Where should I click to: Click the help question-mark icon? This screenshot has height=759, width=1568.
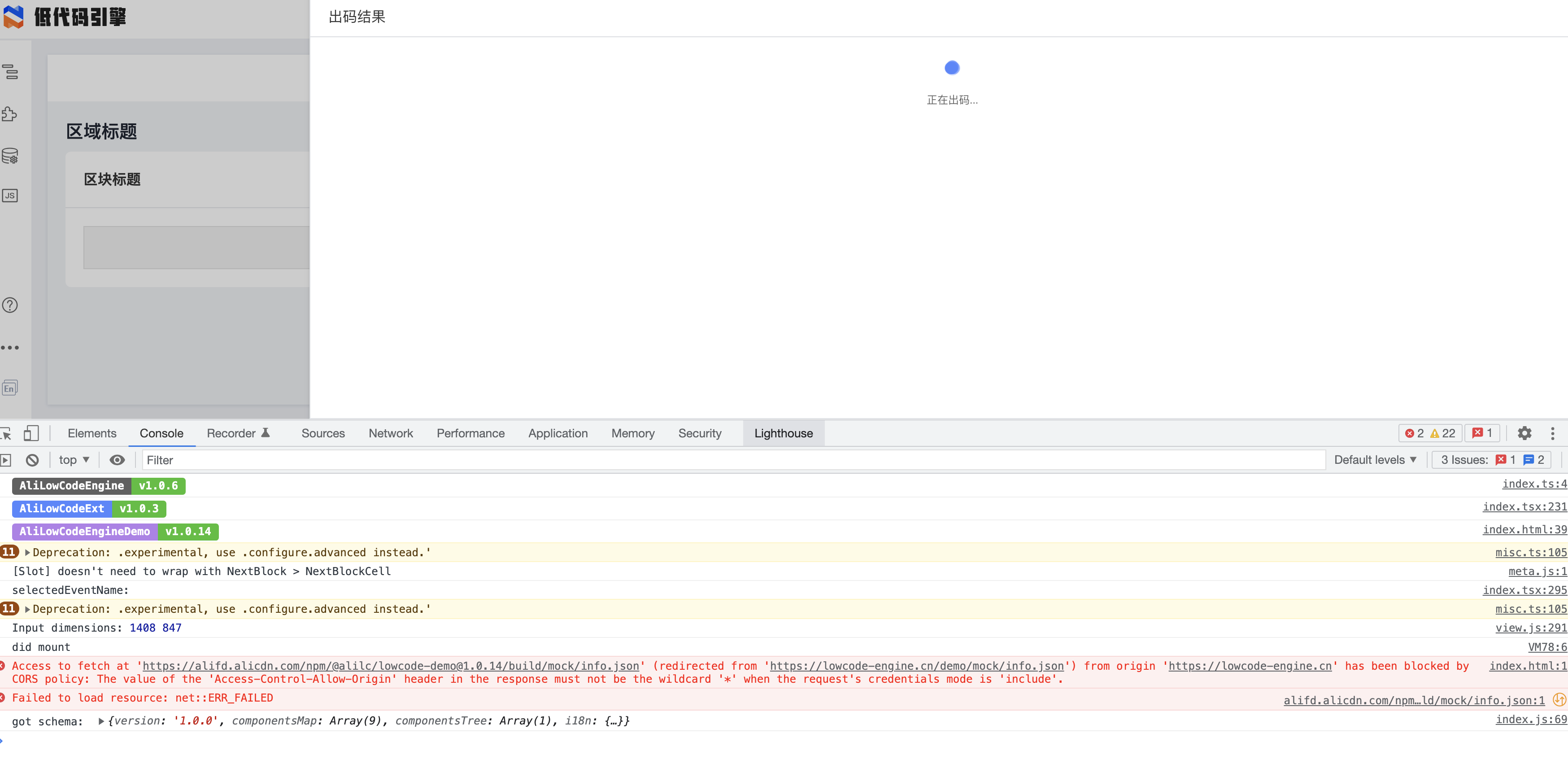10,305
